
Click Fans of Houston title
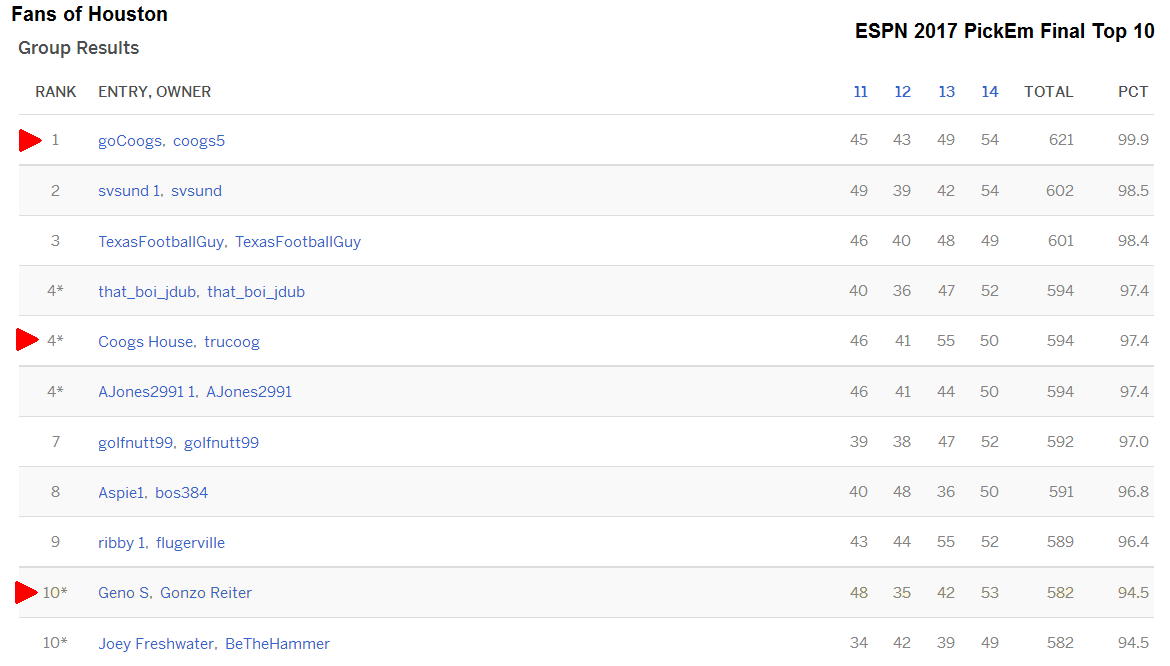click(x=90, y=14)
